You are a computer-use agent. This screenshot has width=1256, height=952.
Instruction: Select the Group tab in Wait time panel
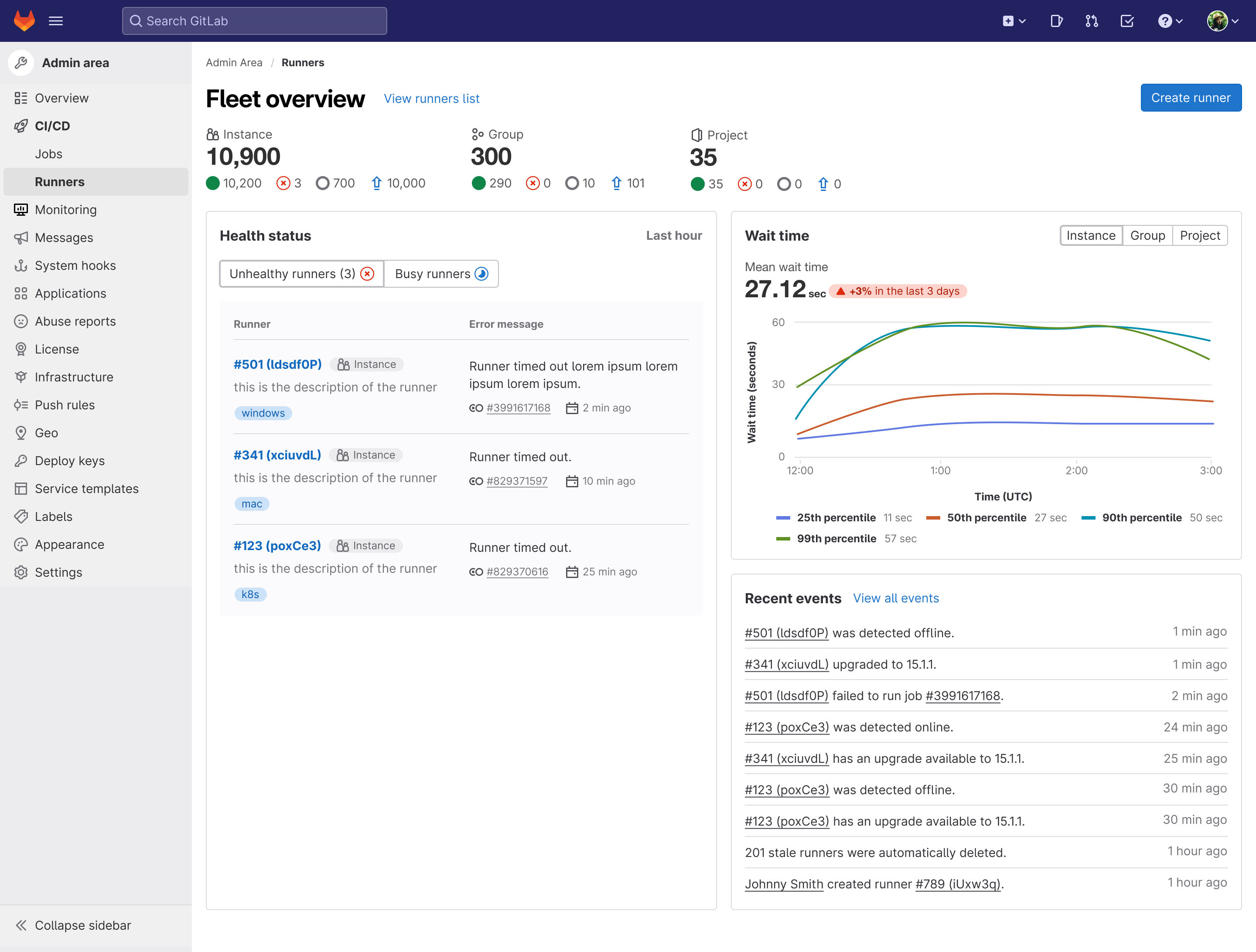click(x=1147, y=235)
